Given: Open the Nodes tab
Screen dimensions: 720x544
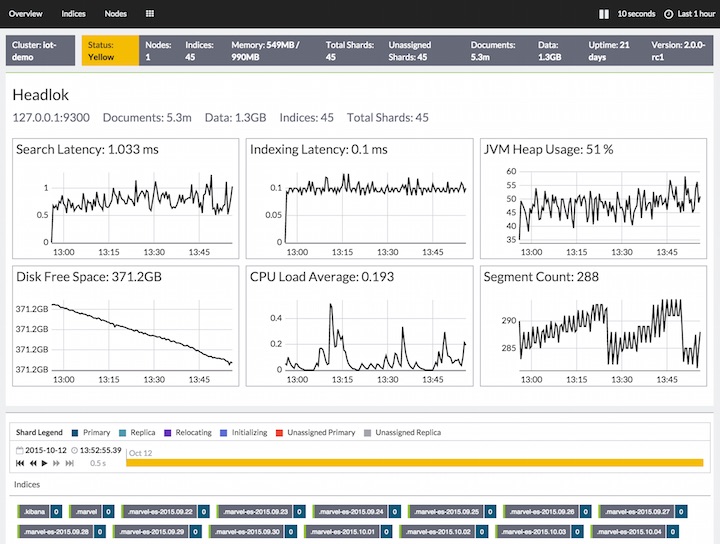Looking at the screenshot, I should point(116,14).
